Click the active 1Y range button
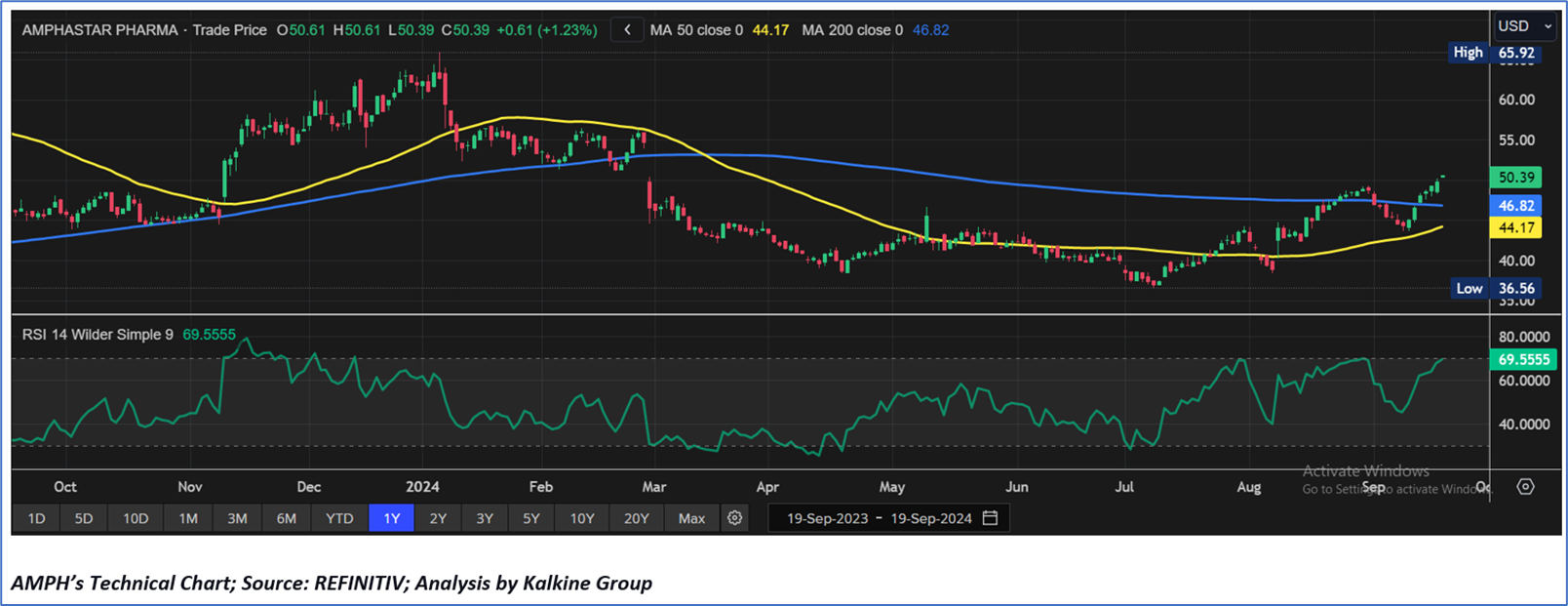The image size is (1568, 606). (391, 518)
